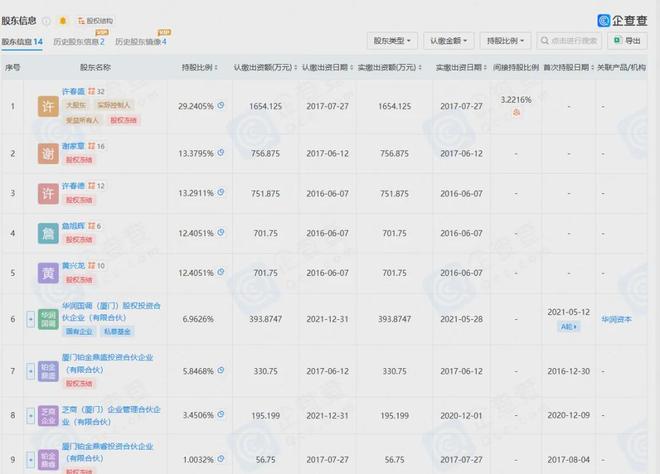Switch to the 历史股东镜像 tab
The height and width of the screenshot is (474, 660).
click(140, 42)
